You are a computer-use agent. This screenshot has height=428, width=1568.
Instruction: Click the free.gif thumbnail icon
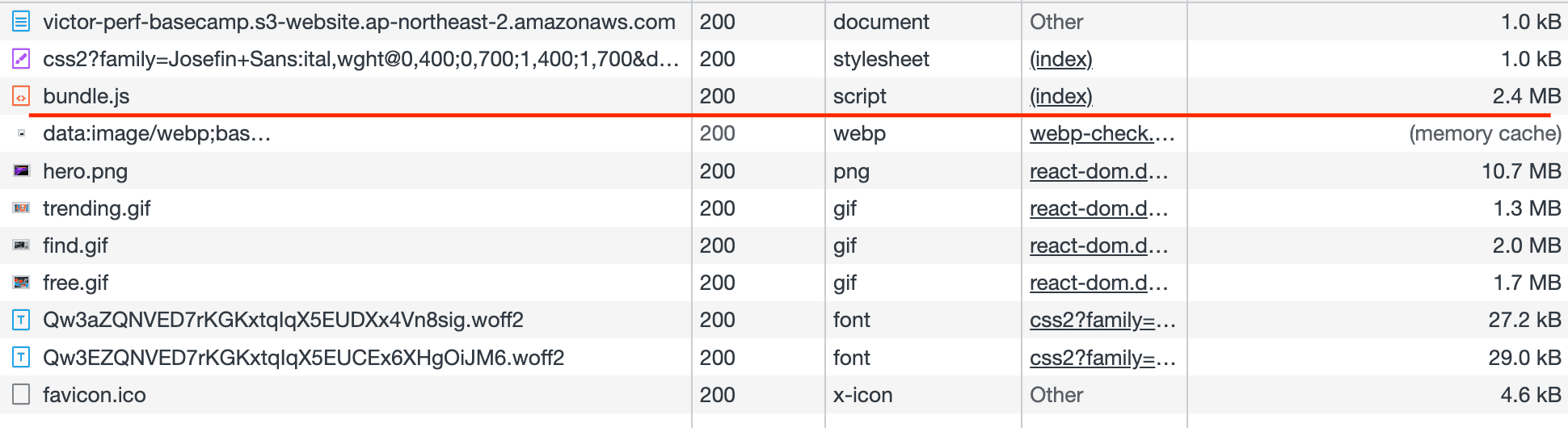(21, 283)
